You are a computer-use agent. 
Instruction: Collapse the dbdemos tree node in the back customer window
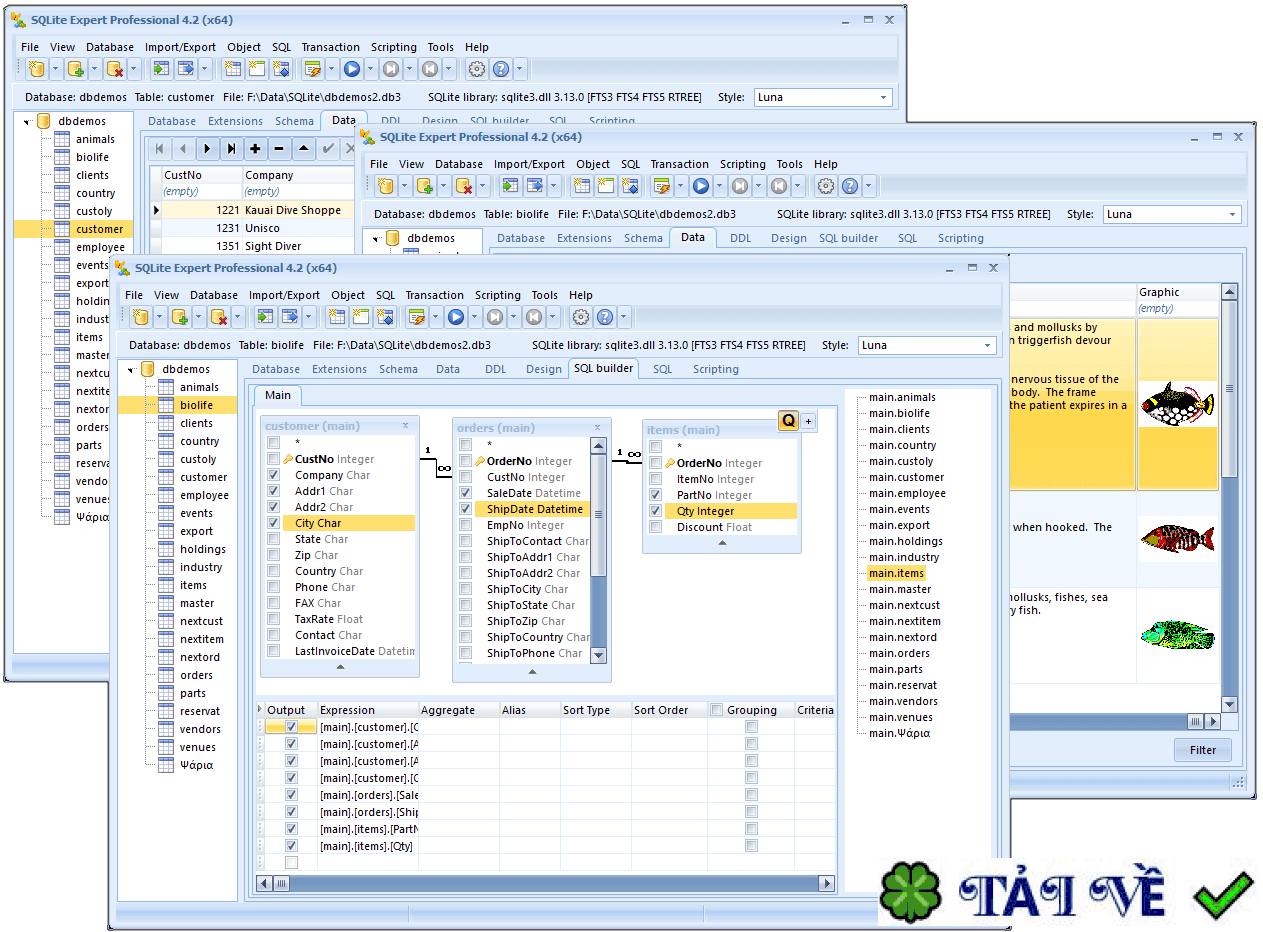pos(26,122)
